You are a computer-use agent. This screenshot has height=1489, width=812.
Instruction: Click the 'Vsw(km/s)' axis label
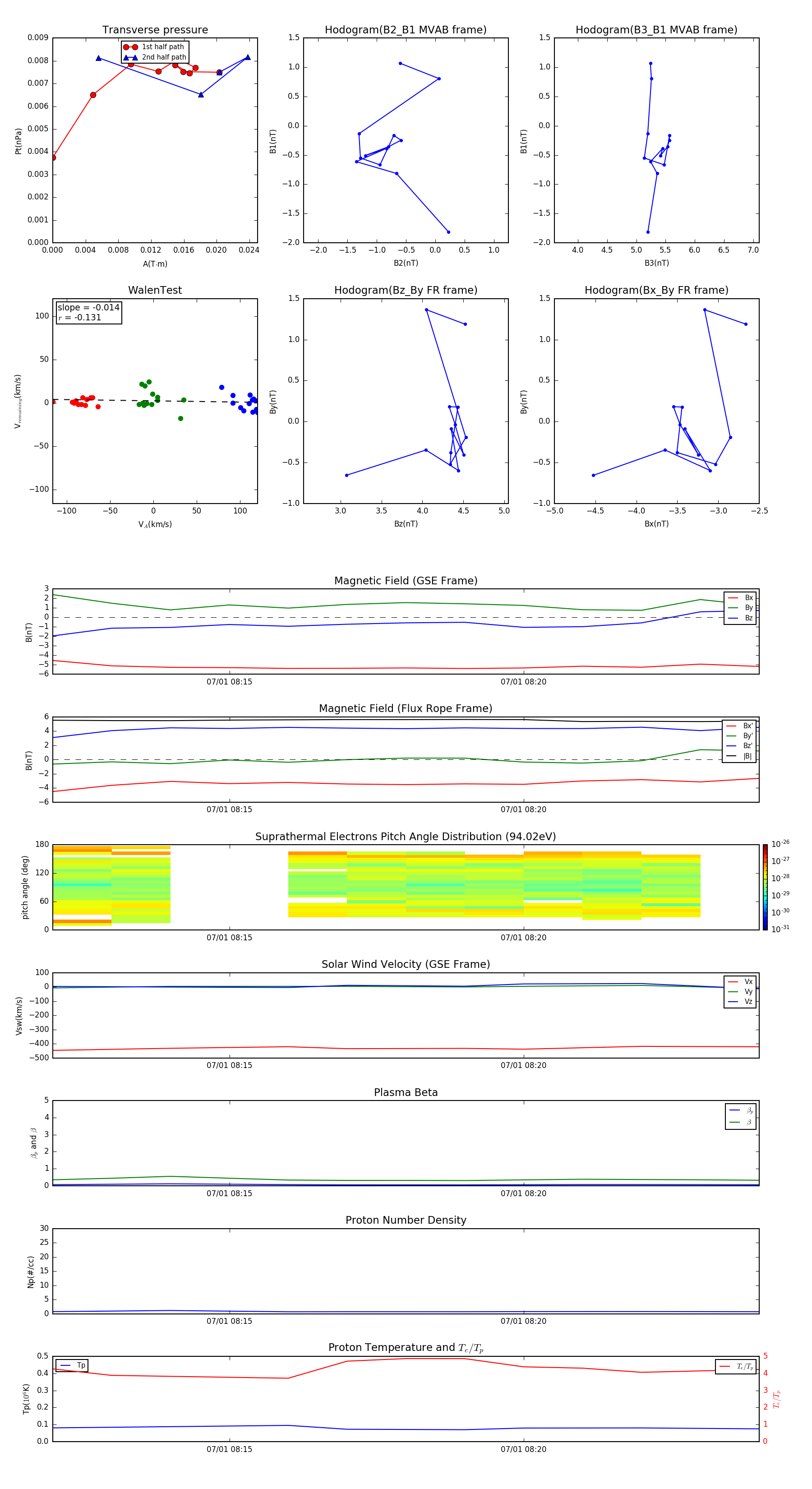click(18, 1016)
